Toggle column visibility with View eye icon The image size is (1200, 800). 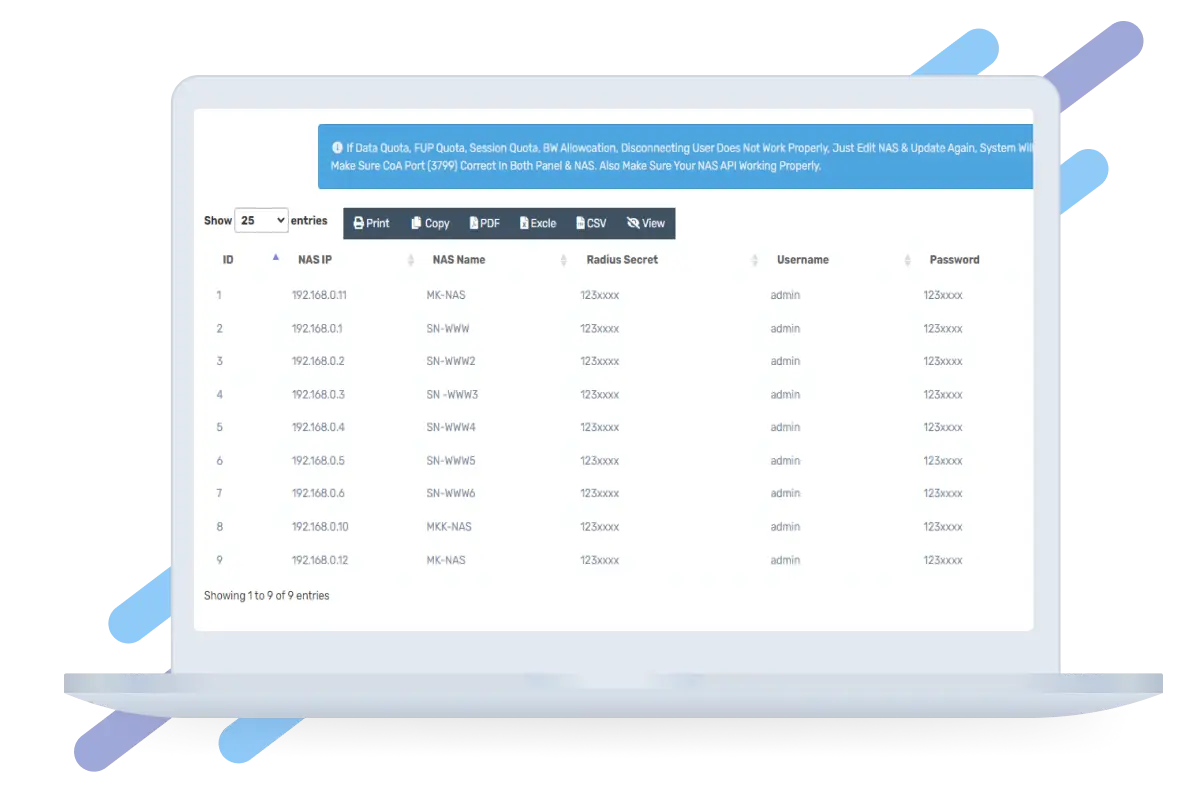(x=633, y=223)
